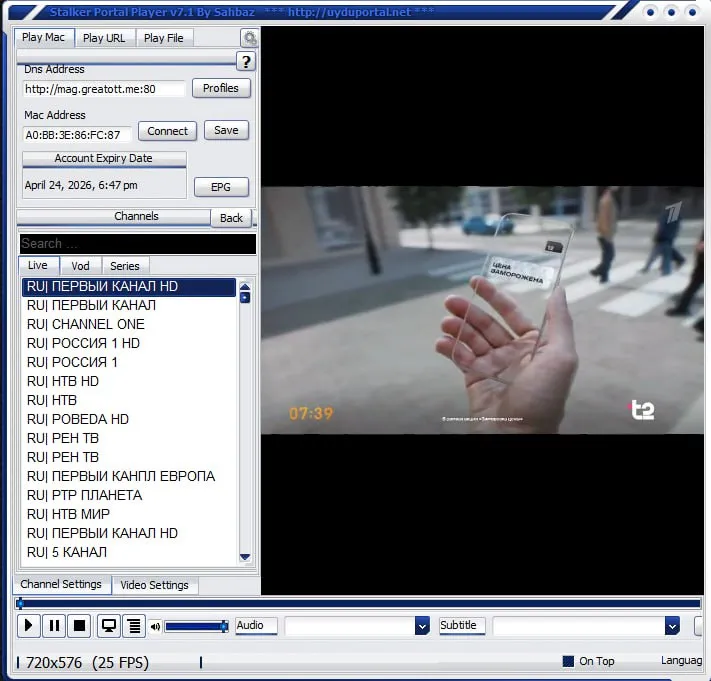Select channel RU| РОССИЯ 1 HD

pyautogui.click(x=129, y=344)
